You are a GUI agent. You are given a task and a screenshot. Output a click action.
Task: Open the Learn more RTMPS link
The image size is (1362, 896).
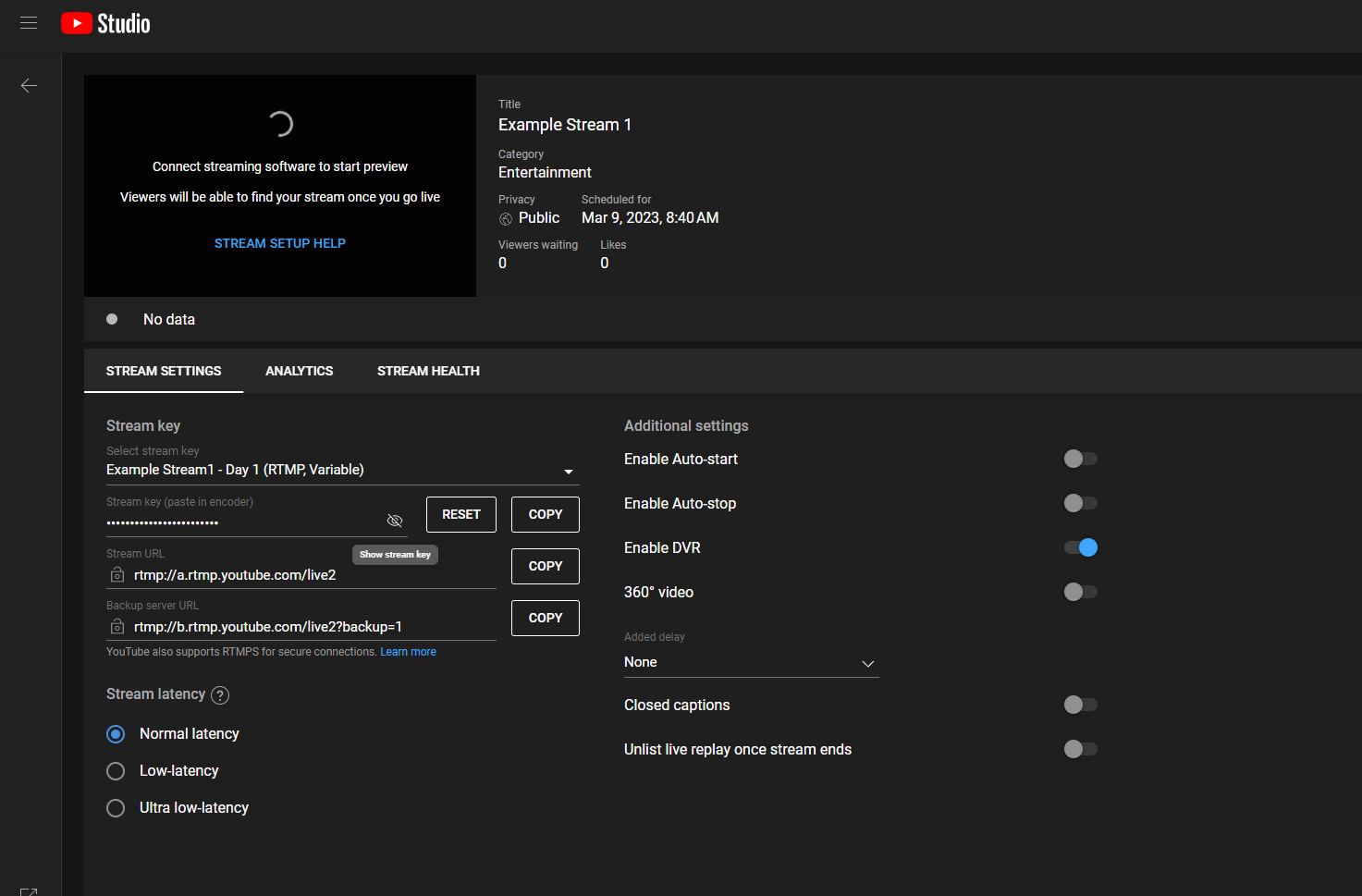tap(408, 652)
